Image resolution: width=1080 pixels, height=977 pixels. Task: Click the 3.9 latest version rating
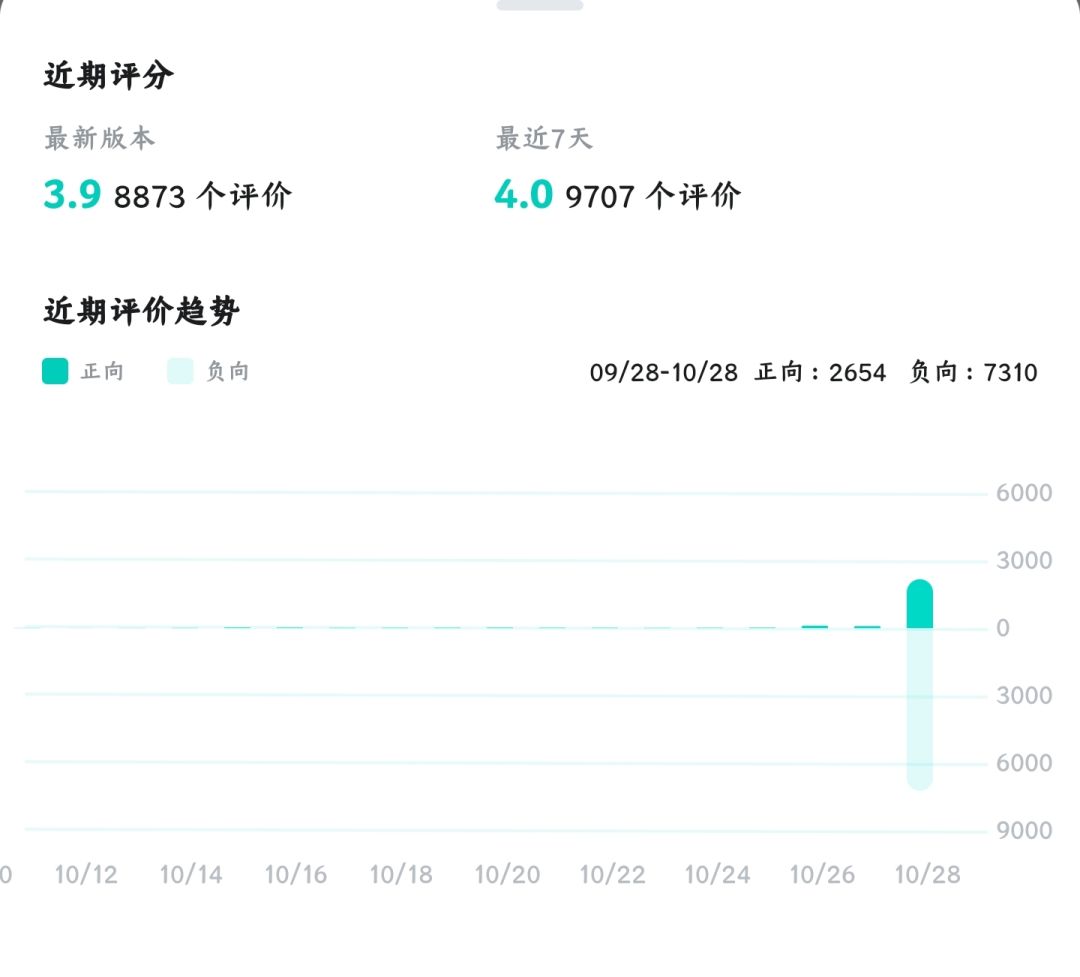point(72,194)
